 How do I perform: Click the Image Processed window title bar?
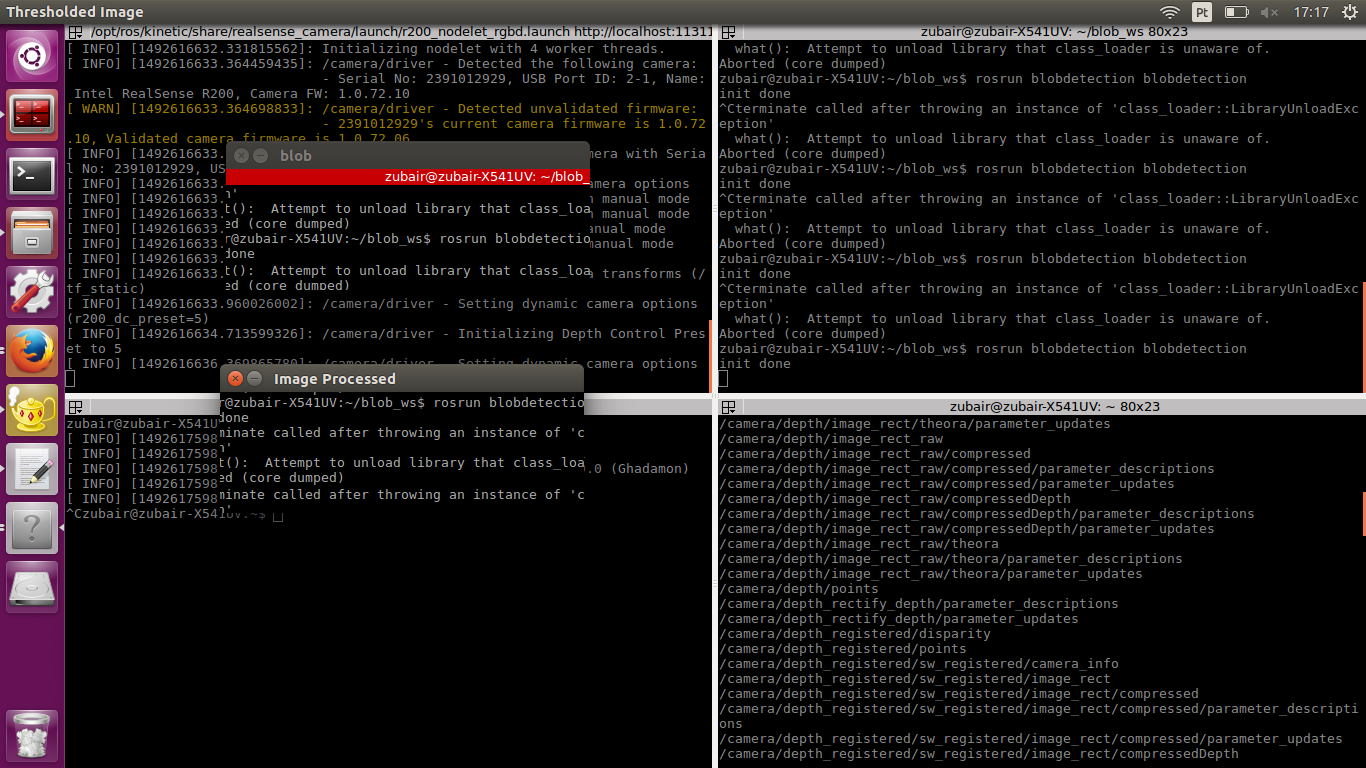(x=402, y=379)
